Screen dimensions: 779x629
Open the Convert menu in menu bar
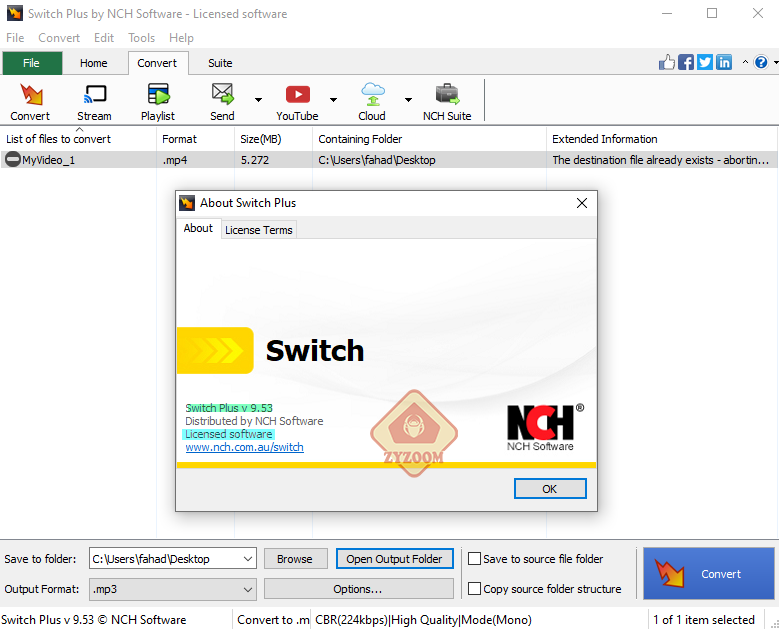pyautogui.click(x=59, y=38)
